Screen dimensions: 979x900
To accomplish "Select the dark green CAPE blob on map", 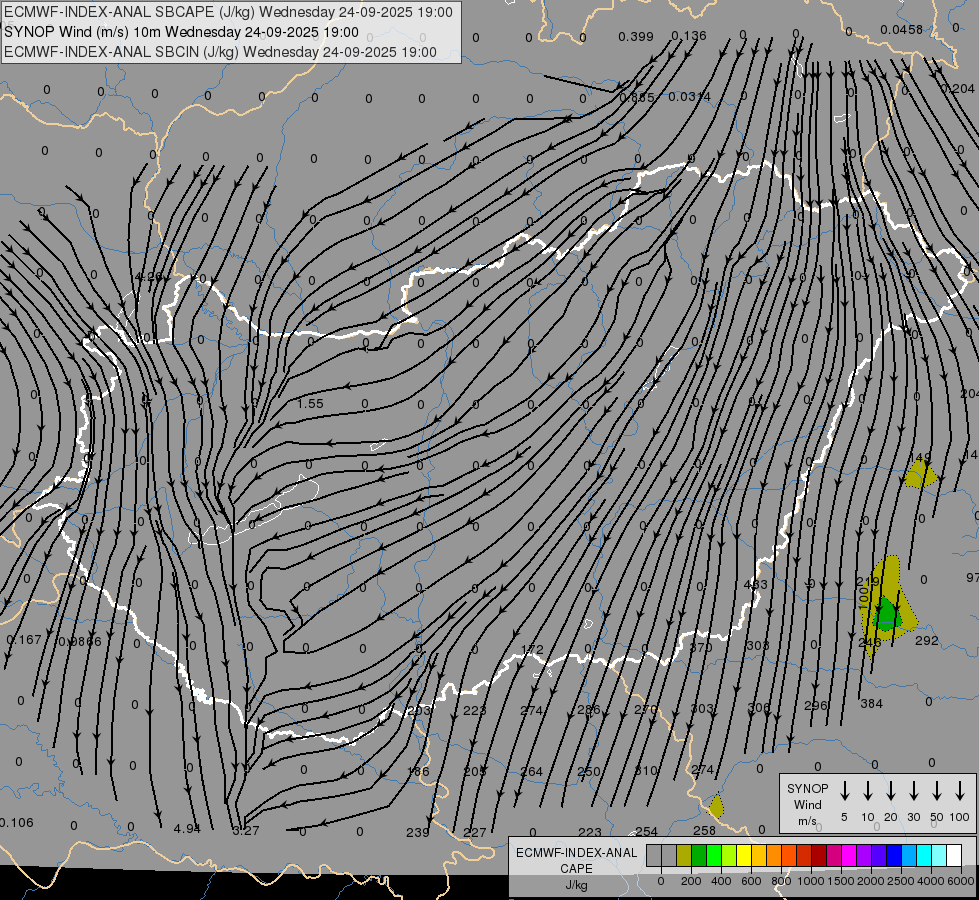I will pyautogui.click(x=887, y=613).
